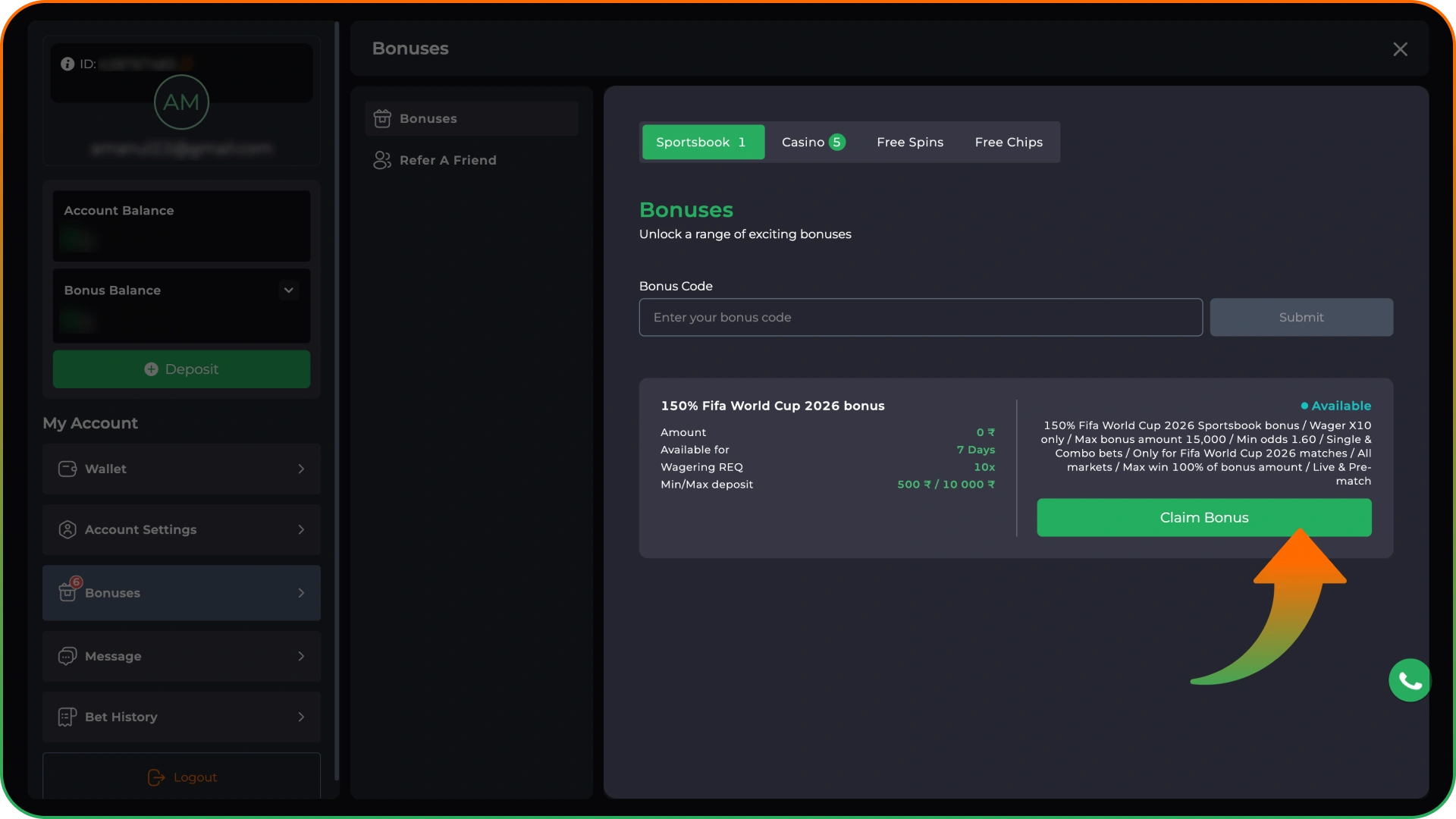Click the 500 ₹ / 10 000 ₹ deposit value

946,485
